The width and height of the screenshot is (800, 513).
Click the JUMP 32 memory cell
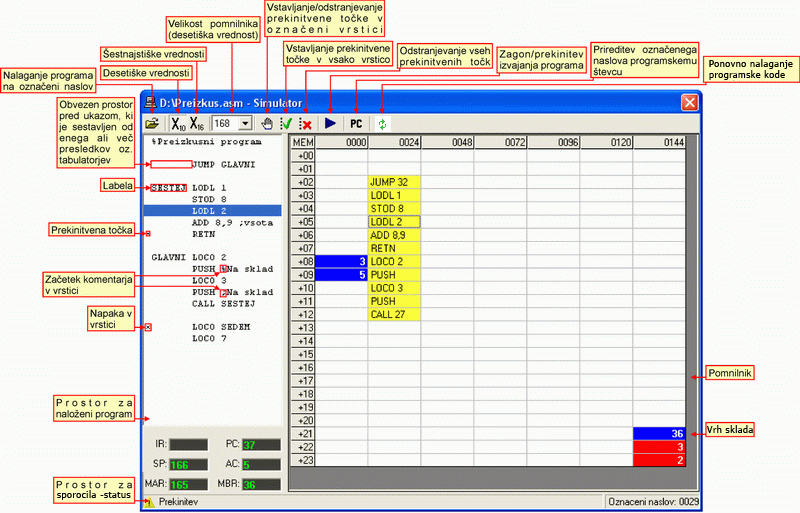click(394, 182)
